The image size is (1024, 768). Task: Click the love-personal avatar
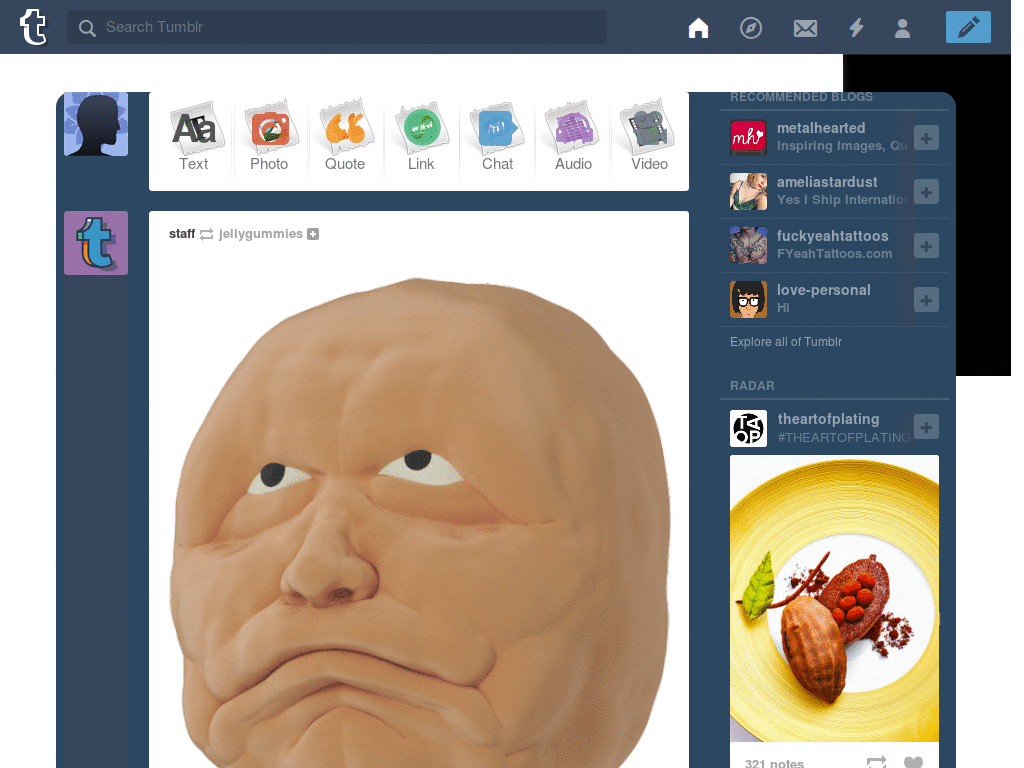[x=748, y=299]
